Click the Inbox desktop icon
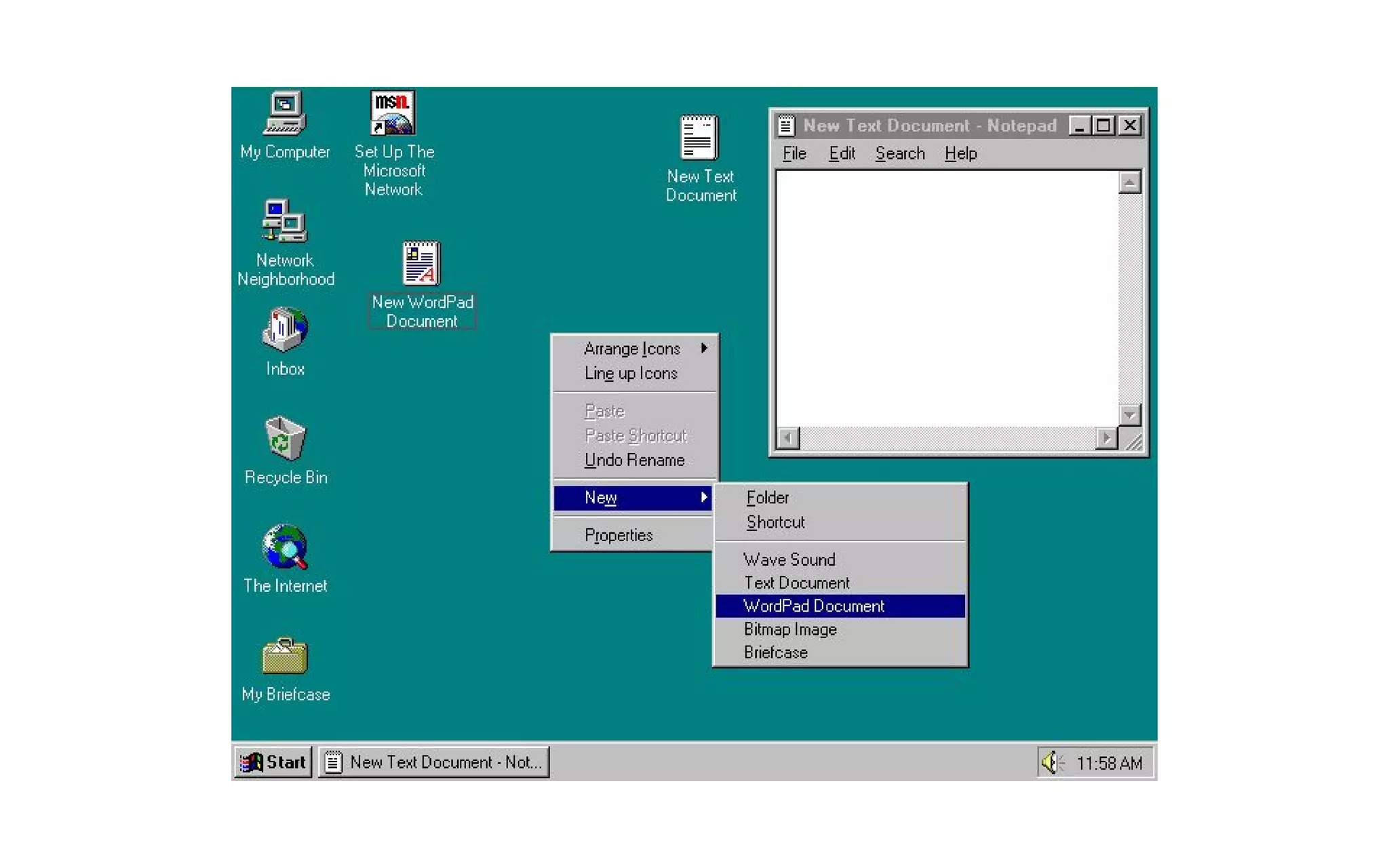 coord(285,330)
